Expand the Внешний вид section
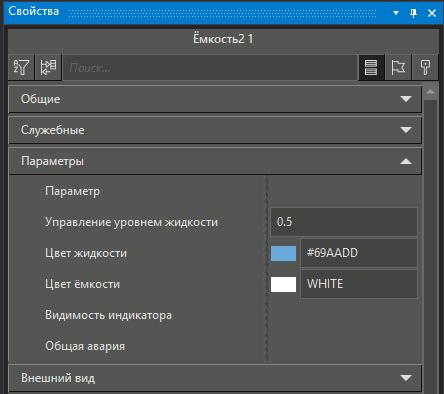Viewport: 444px width, 394px height. click(215, 378)
